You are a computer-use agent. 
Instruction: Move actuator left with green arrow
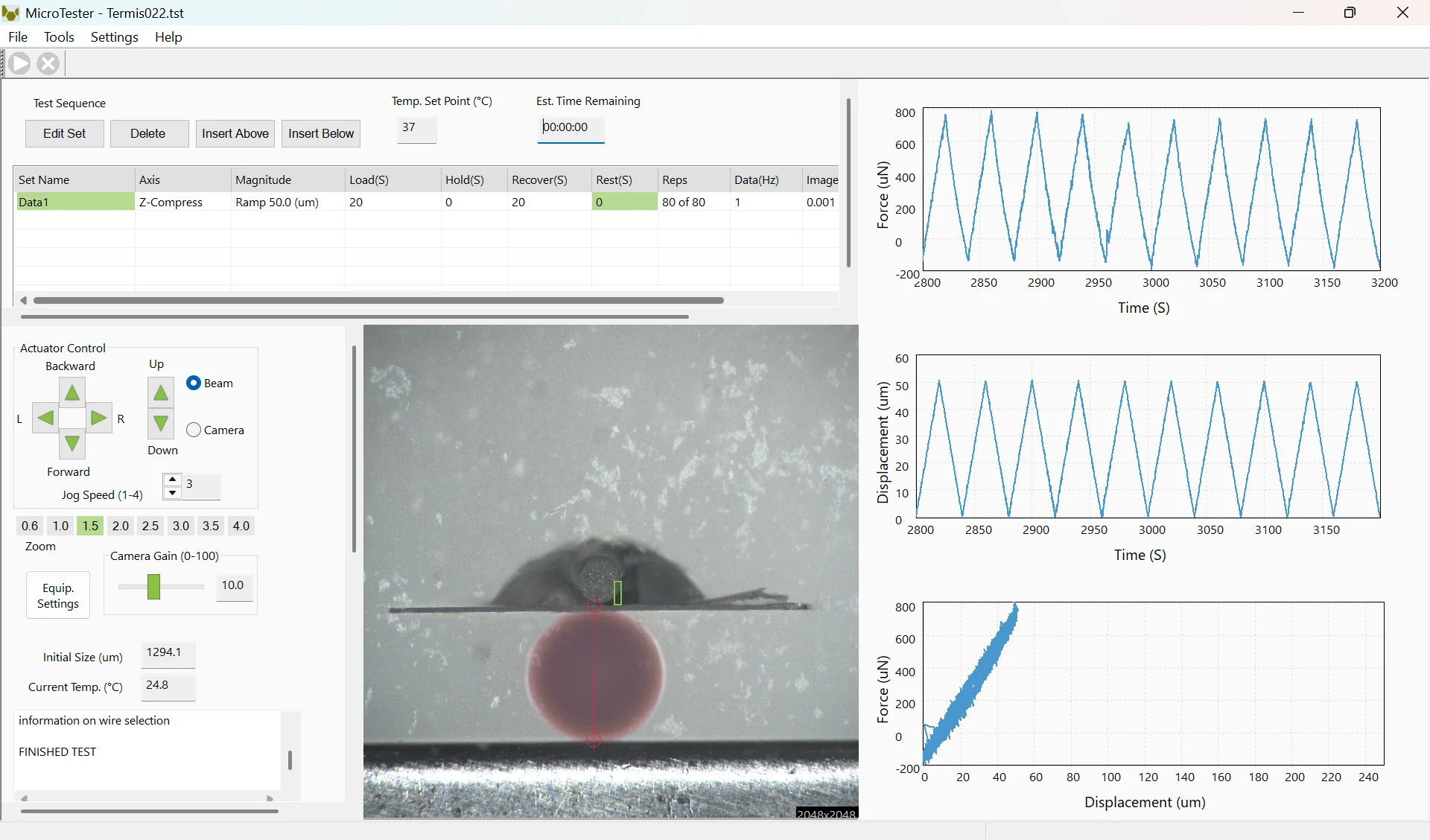pos(45,418)
